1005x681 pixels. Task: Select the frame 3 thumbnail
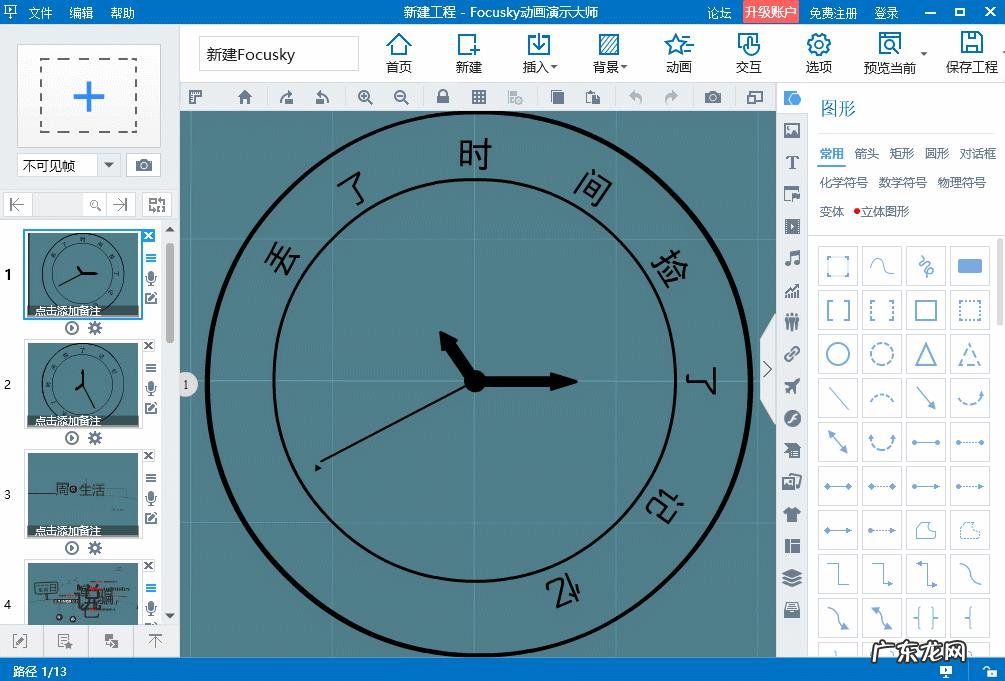click(83, 494)
